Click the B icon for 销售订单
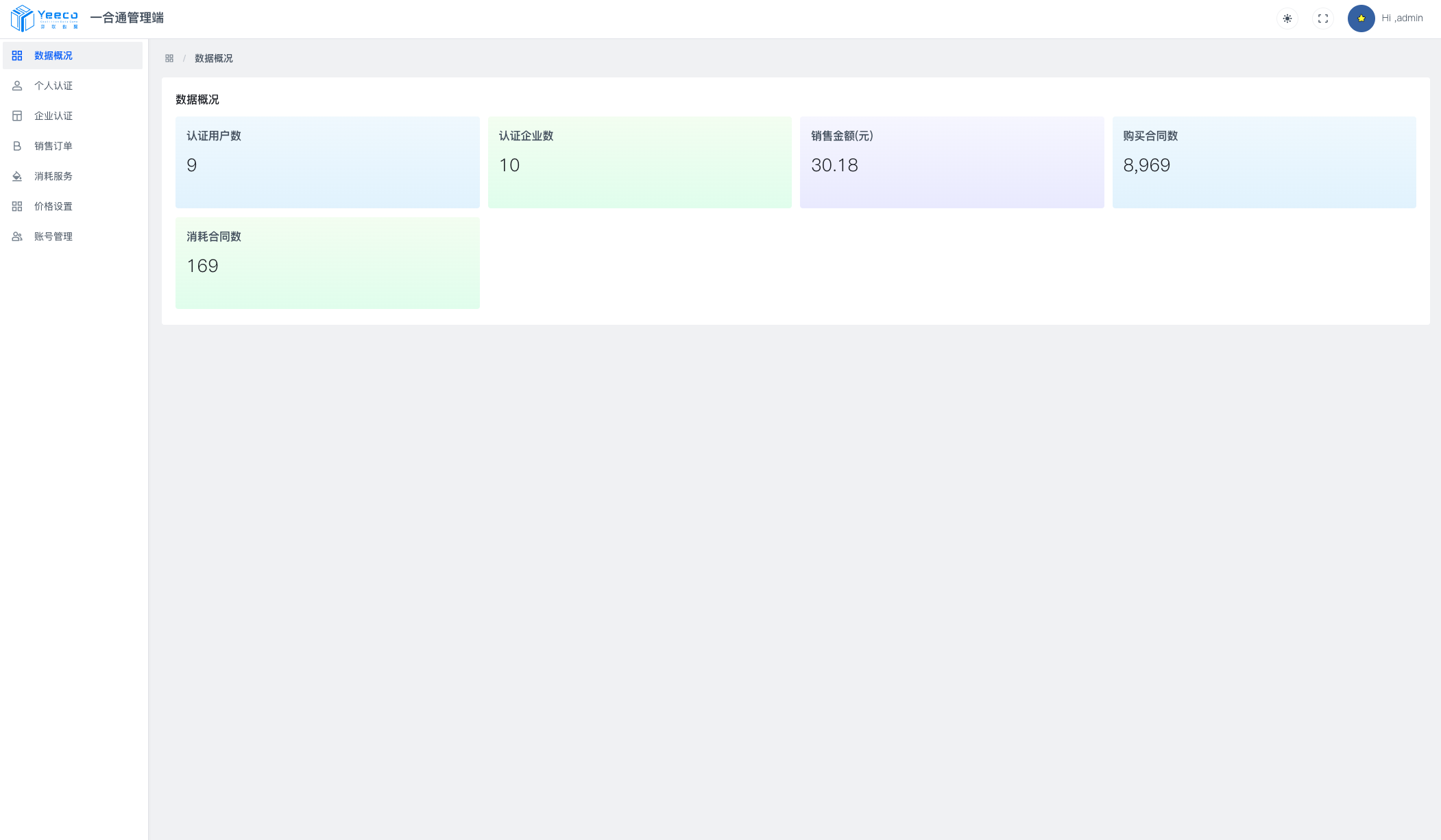The width and height of the screenshot is (1441, 840). [x=17, y=146]
